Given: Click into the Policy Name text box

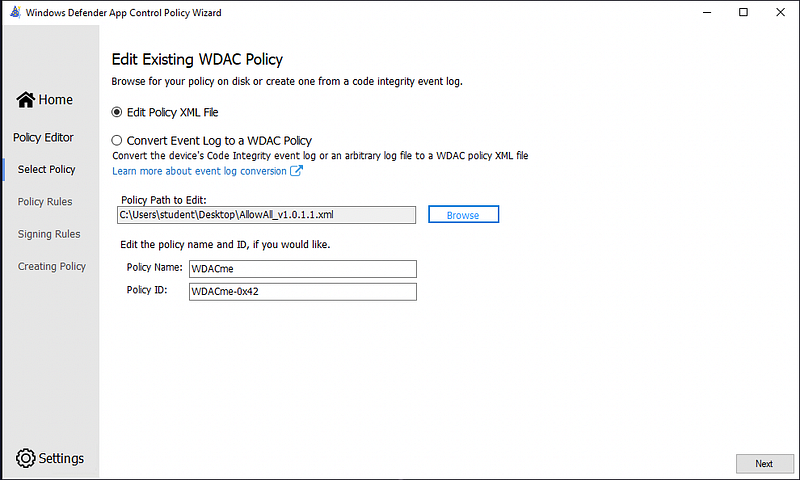Looking at the screenshot, I should (x=302, y=269).
